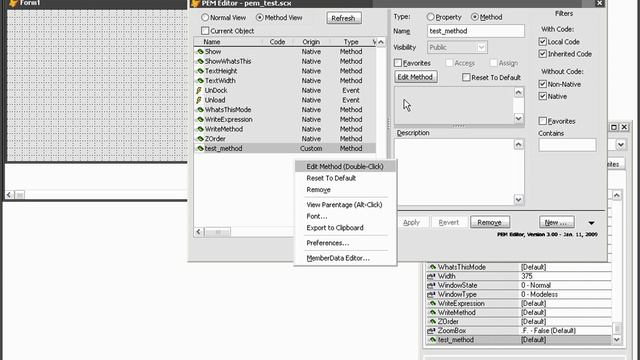The image size is (640, 360).
Task: Click the New ... button
Action: pyautogui.click(x=556, y=222)
